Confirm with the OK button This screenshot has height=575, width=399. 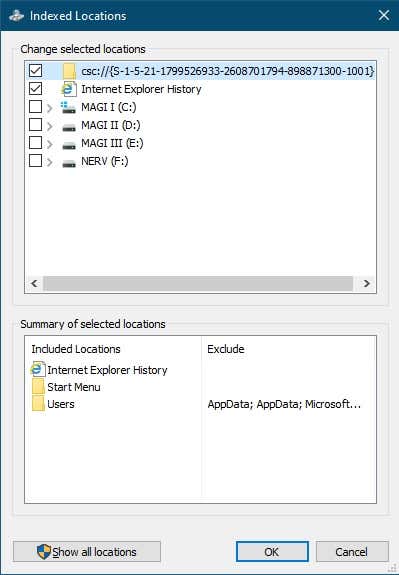point(272,552)
